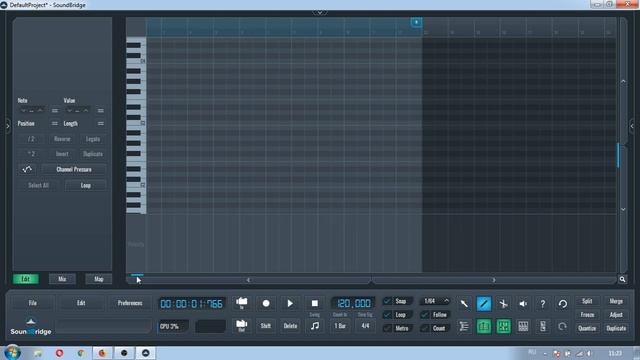Click the punch Out camera icon
640x360 pixels.
[242, 326]
